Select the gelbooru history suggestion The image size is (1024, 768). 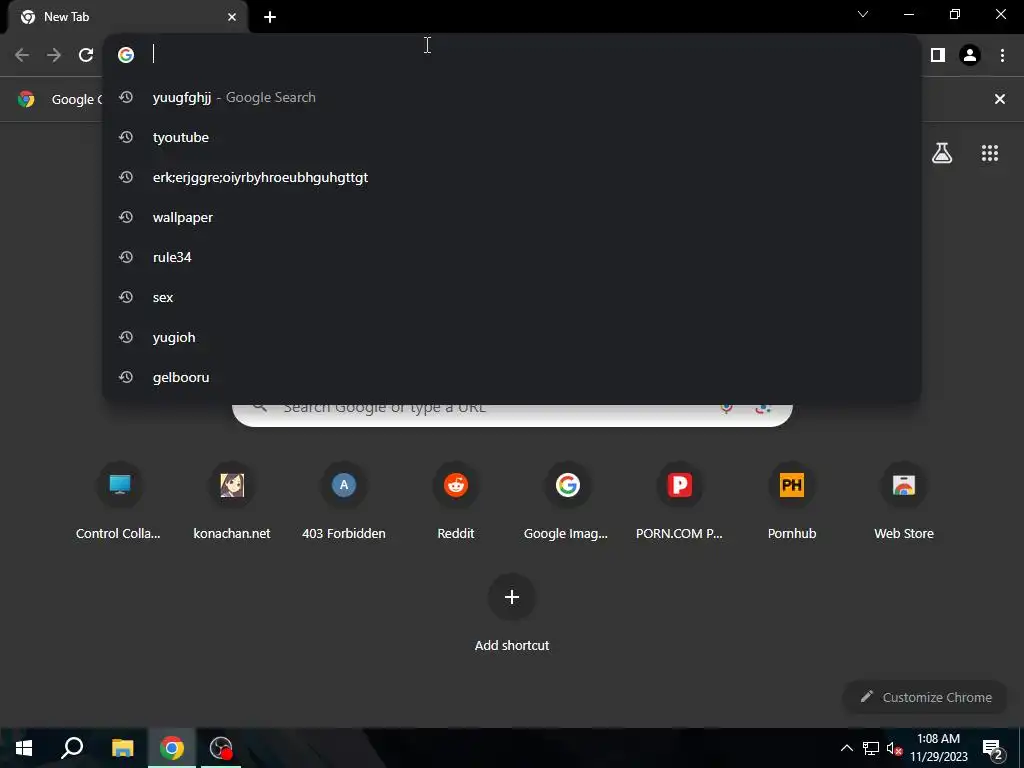512,377
